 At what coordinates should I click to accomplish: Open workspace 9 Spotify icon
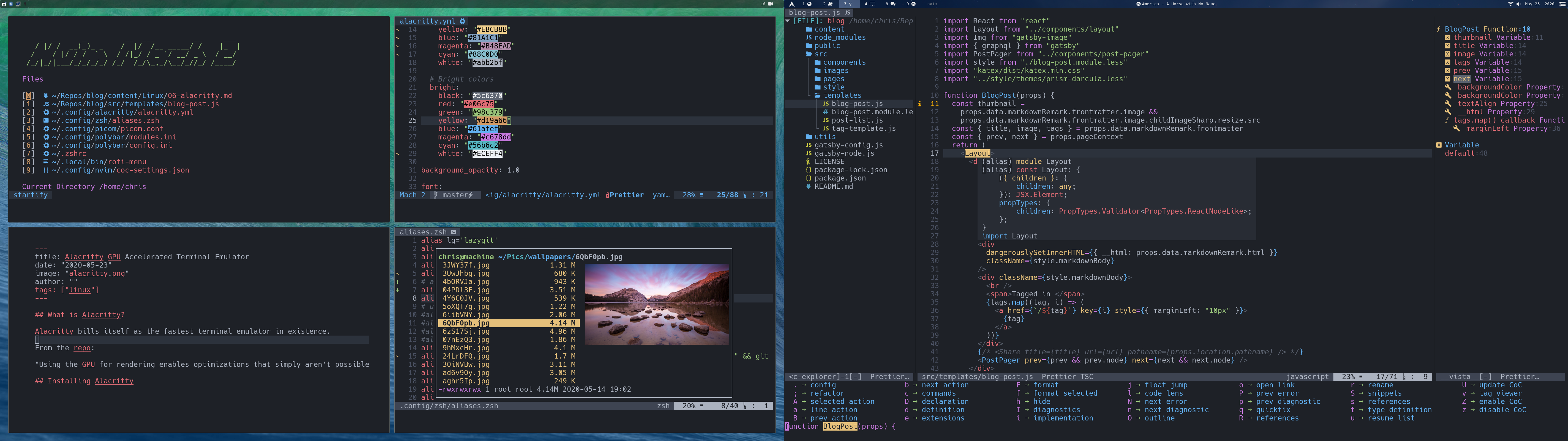(x=913, y=4)
